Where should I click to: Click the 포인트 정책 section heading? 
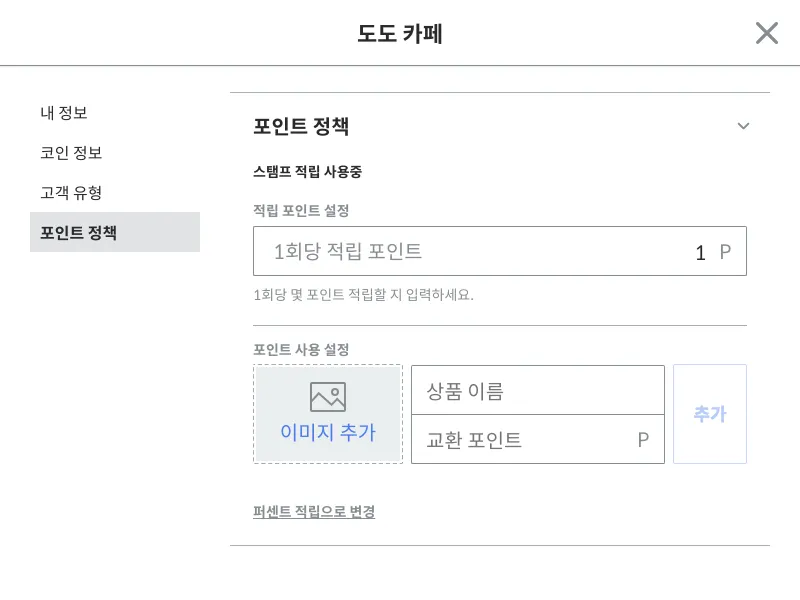[x=301, y=127]
